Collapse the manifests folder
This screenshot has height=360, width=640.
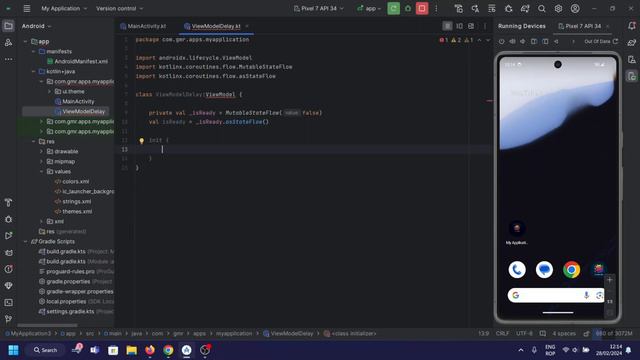click(33, 51)
